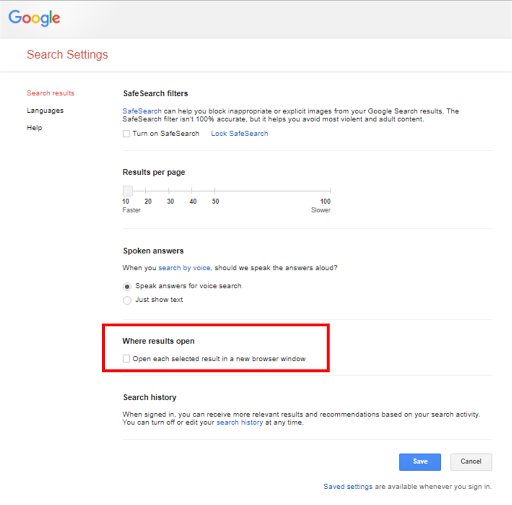Set results per page to 50

coord(215,191)
